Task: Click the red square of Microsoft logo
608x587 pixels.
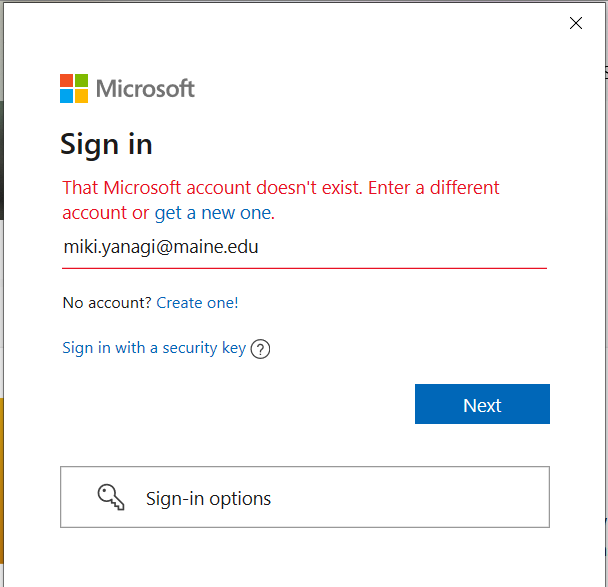Action: (x=66, y=81)
